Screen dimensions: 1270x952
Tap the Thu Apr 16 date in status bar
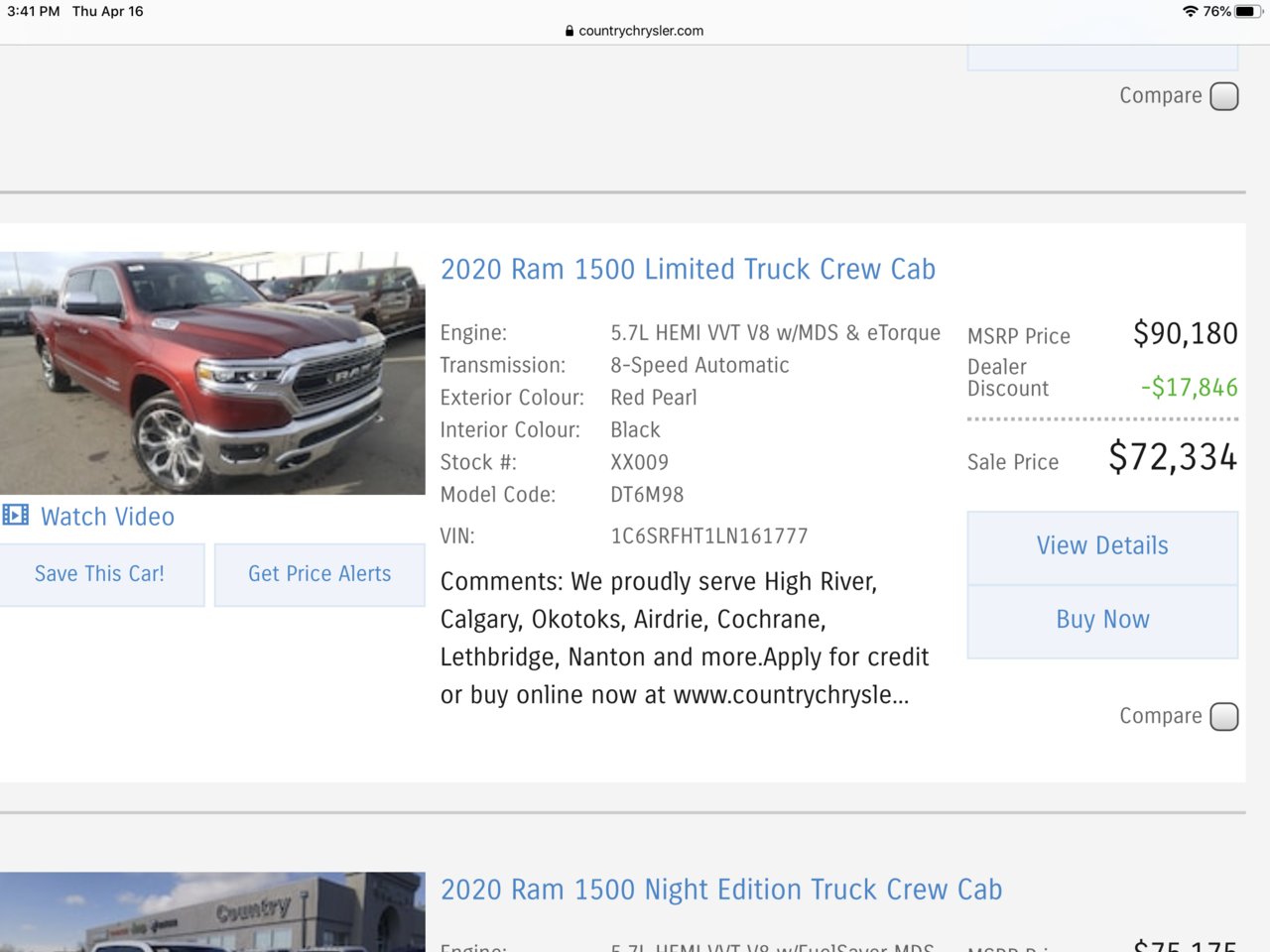tap(108, 11)
